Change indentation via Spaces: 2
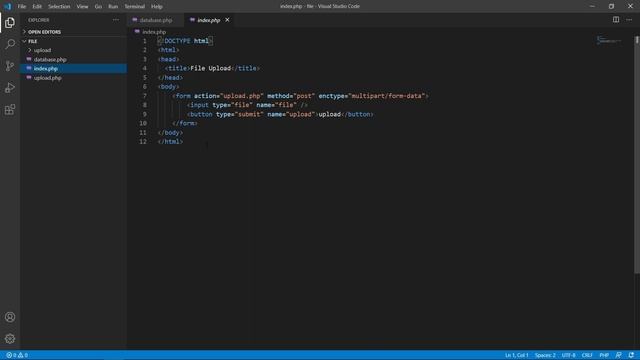 pos(545,355)
